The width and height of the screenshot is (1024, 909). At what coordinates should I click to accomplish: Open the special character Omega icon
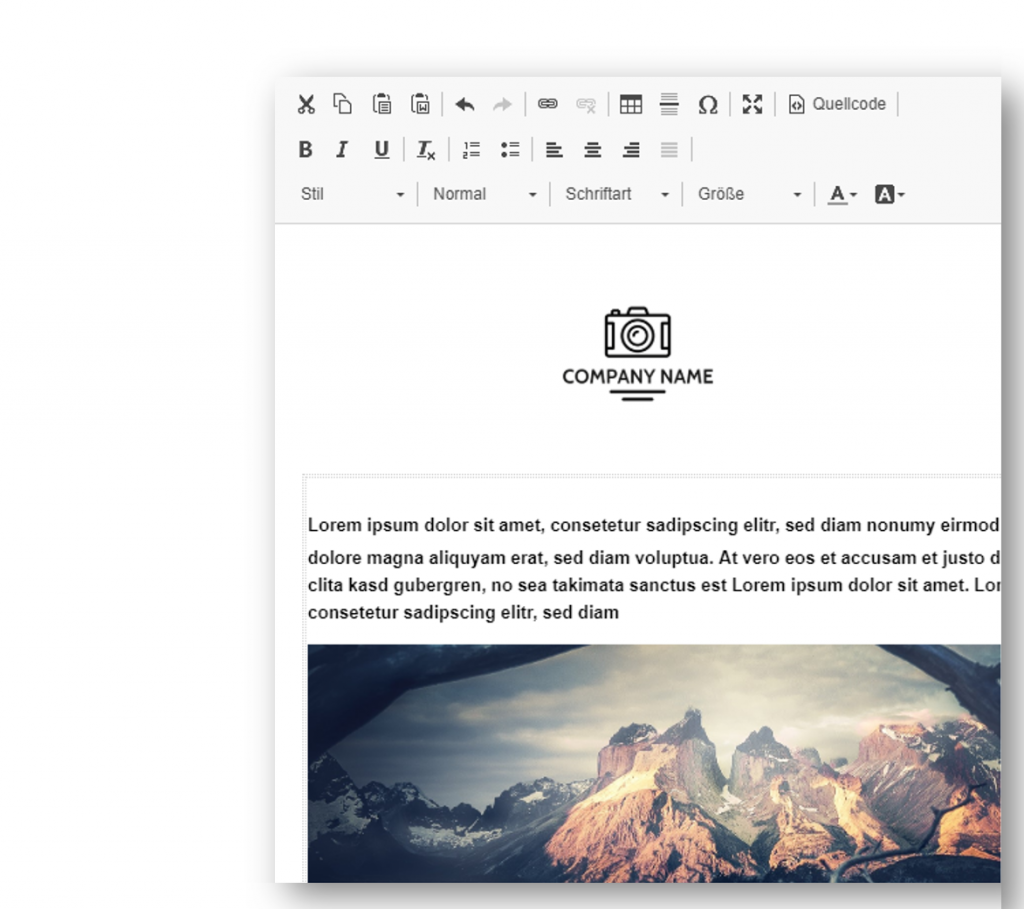pos(708,104)
